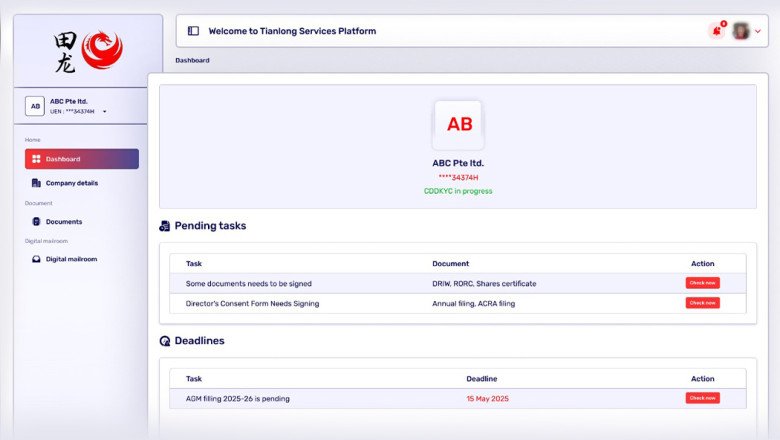Click 'Director's Consent Form Needs Signing'

coord(252,304)
